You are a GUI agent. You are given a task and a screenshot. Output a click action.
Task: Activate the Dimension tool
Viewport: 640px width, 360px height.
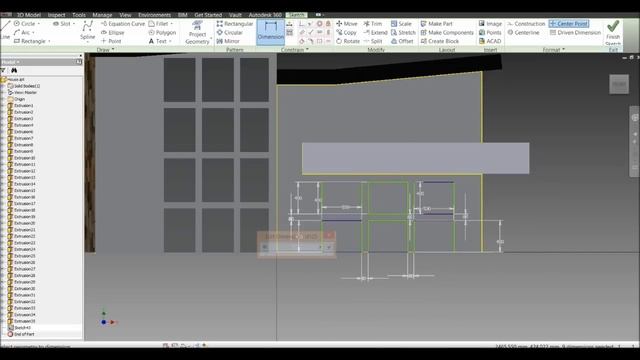point(270,31)
